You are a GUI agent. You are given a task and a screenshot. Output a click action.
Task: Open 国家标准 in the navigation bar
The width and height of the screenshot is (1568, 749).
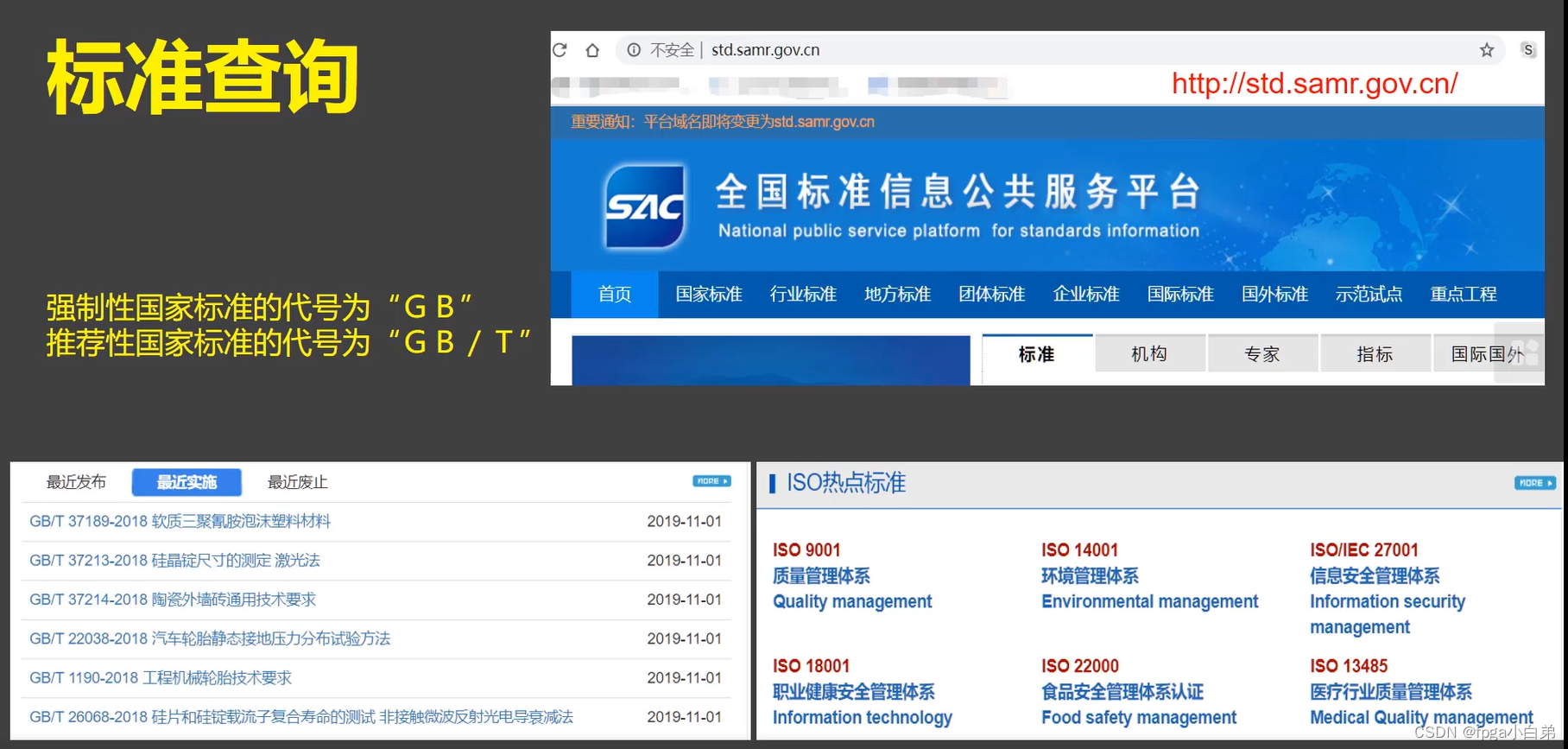tap(709, 295)
